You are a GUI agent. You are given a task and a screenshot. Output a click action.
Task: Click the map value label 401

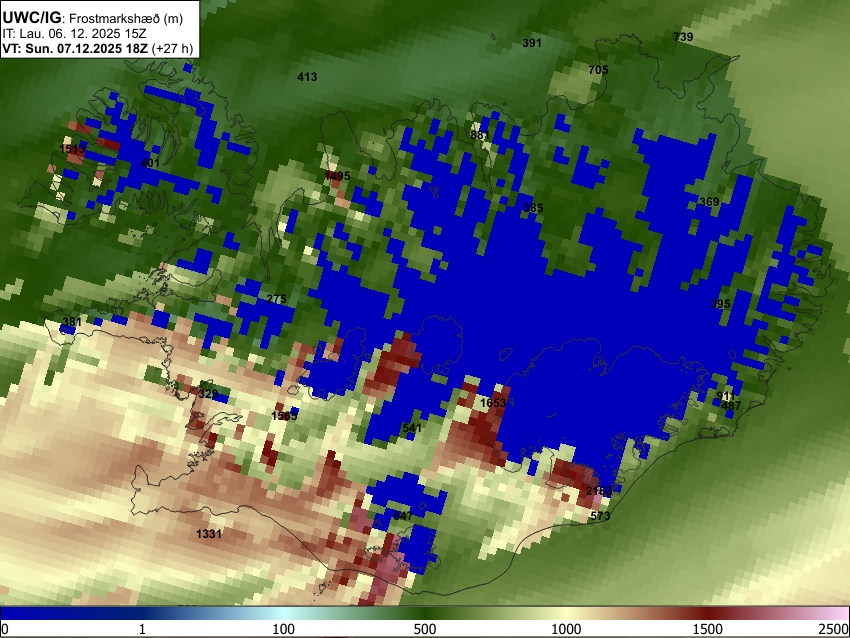[x=150, y=163]
